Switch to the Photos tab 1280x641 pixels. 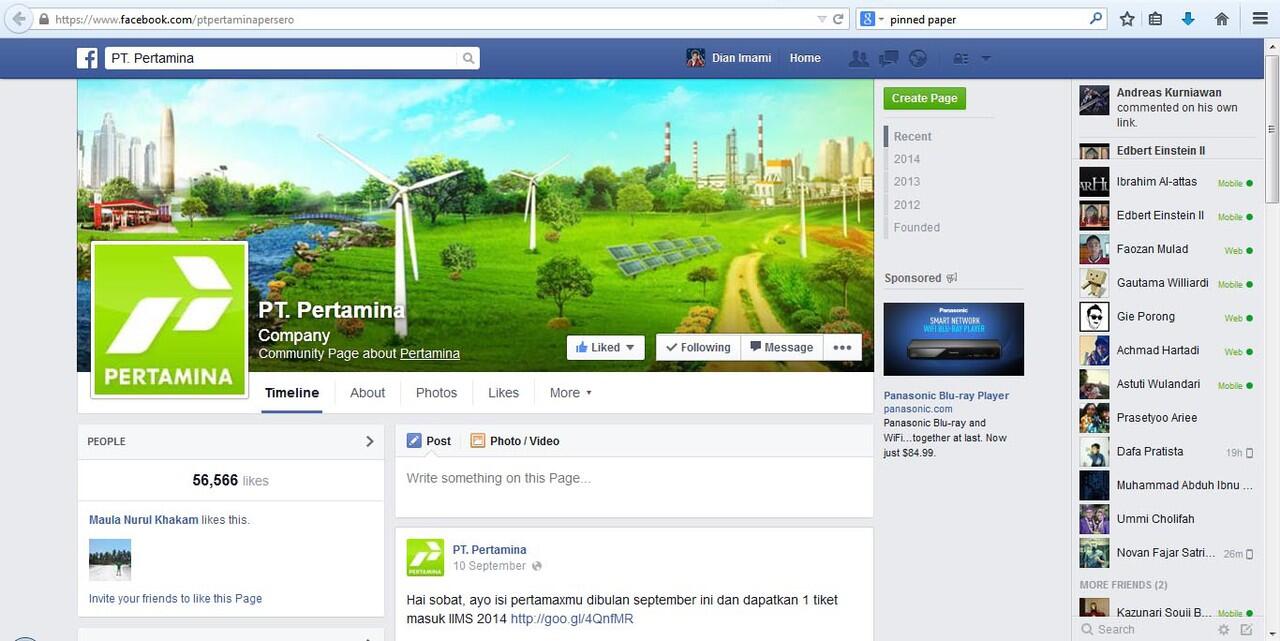point(436,393)
